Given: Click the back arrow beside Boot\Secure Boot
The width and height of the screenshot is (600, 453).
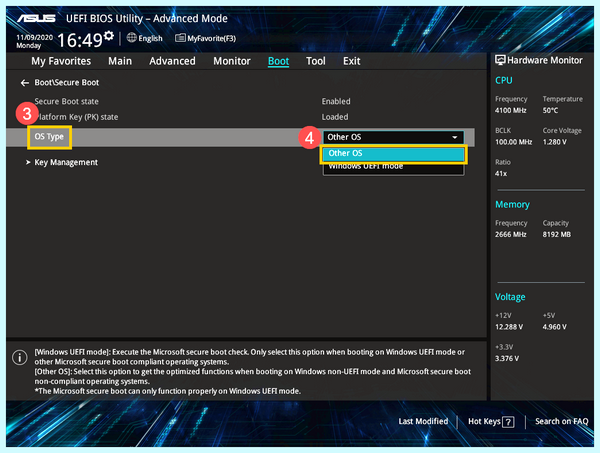Looking at the screenshot, I should coord(24,83).
